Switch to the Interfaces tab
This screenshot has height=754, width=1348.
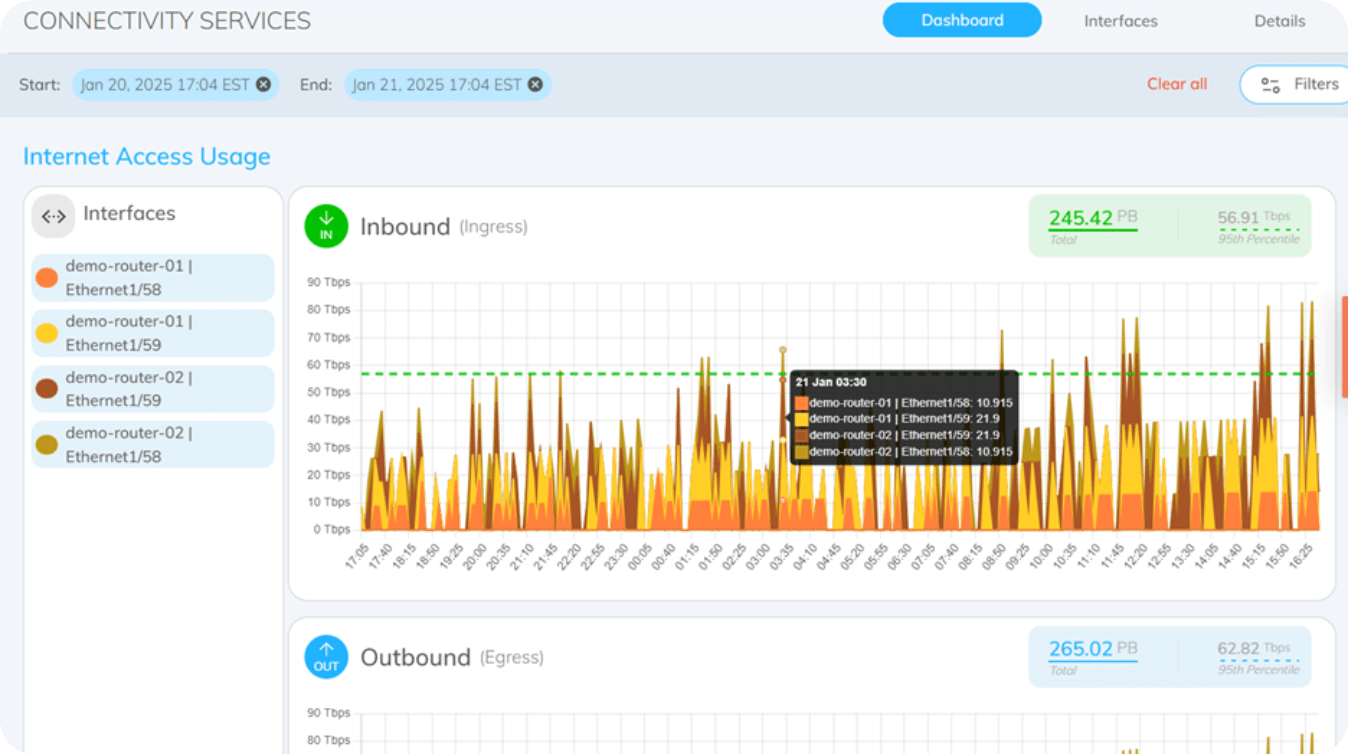(x=1120, y=21)
